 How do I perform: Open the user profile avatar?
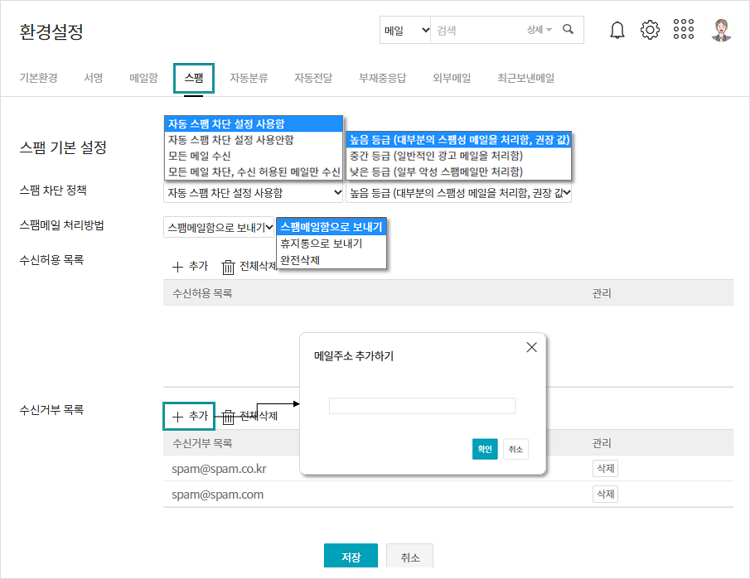pyautogui.click(x=721, y=30)
